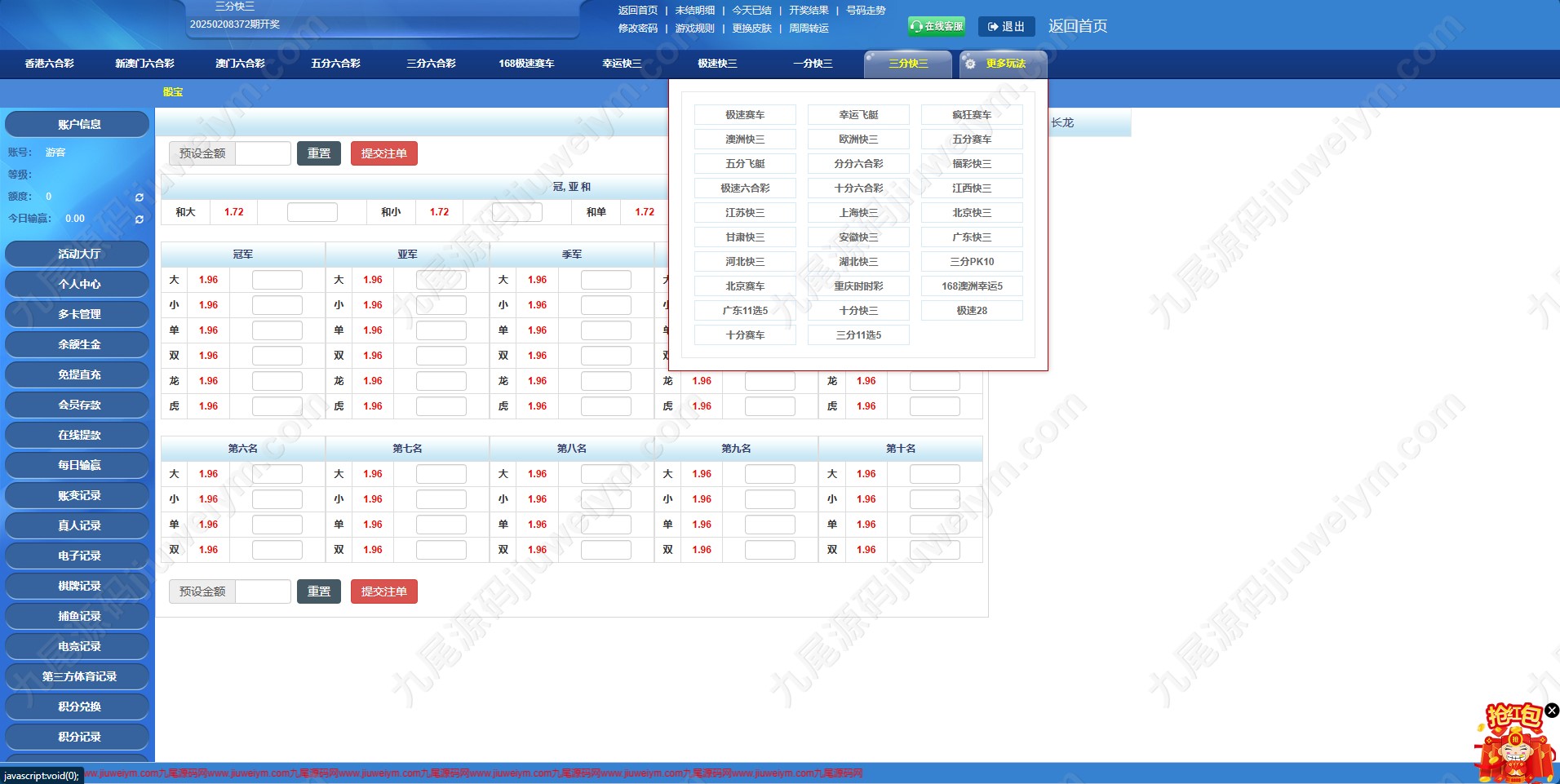Image resolution: width=1560 pixels, height=784 pixels.
Task: Choose 十分赛车 from more-games menu
Action: (745, 335)
